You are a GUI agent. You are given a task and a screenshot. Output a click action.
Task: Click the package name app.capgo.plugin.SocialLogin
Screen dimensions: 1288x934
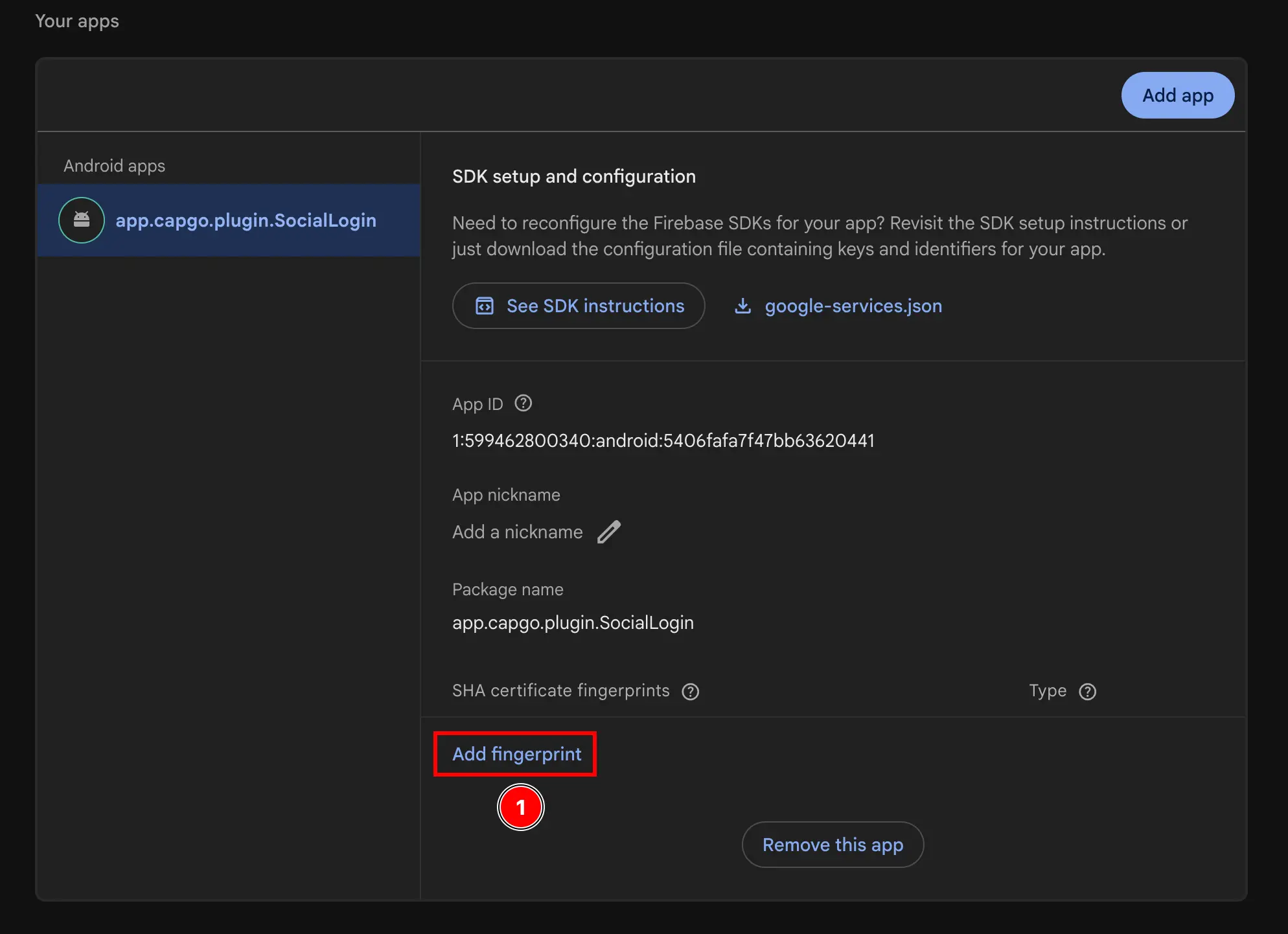573,622
